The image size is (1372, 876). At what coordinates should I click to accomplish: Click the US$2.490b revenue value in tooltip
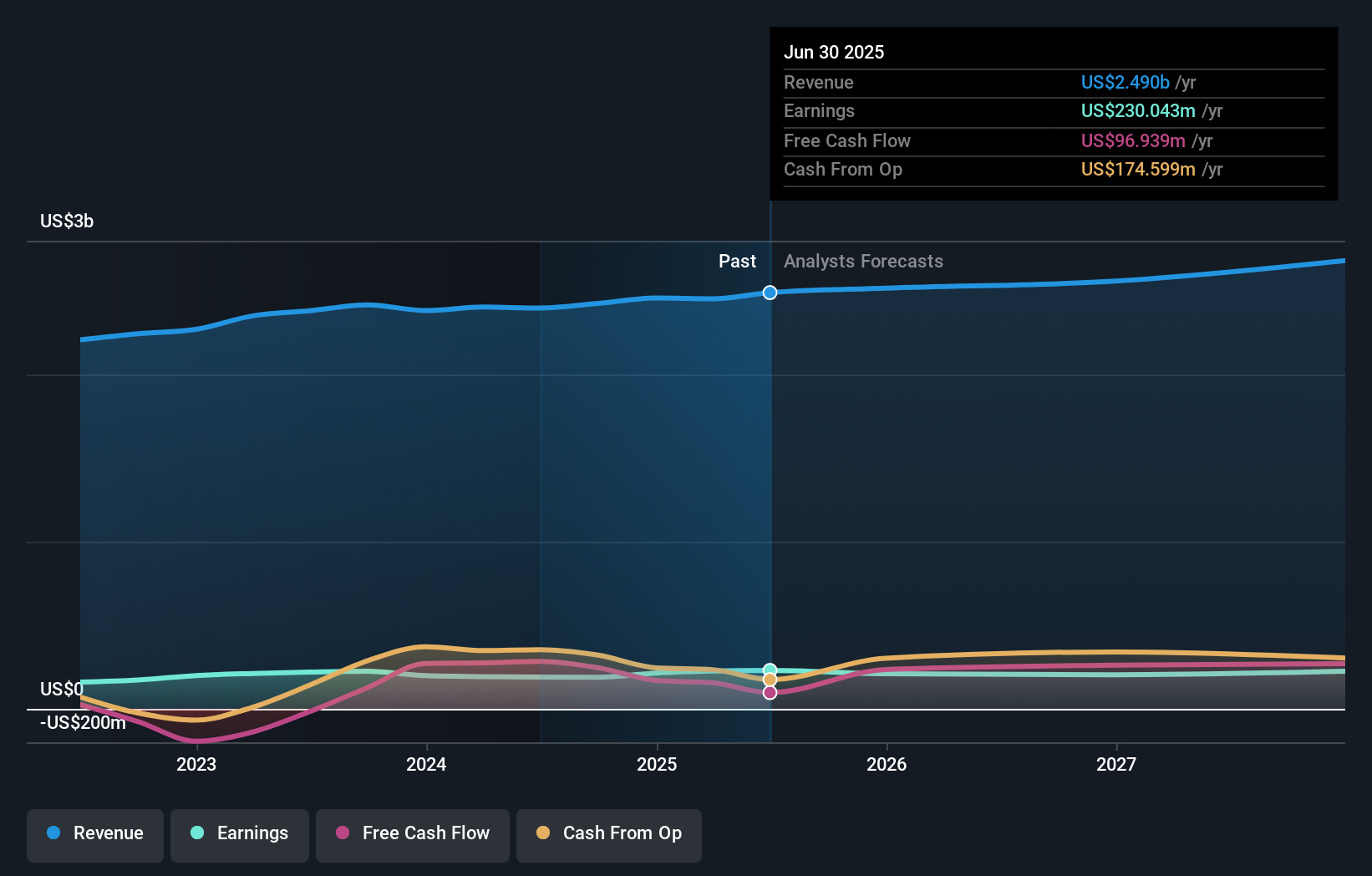click(1125, 83)
